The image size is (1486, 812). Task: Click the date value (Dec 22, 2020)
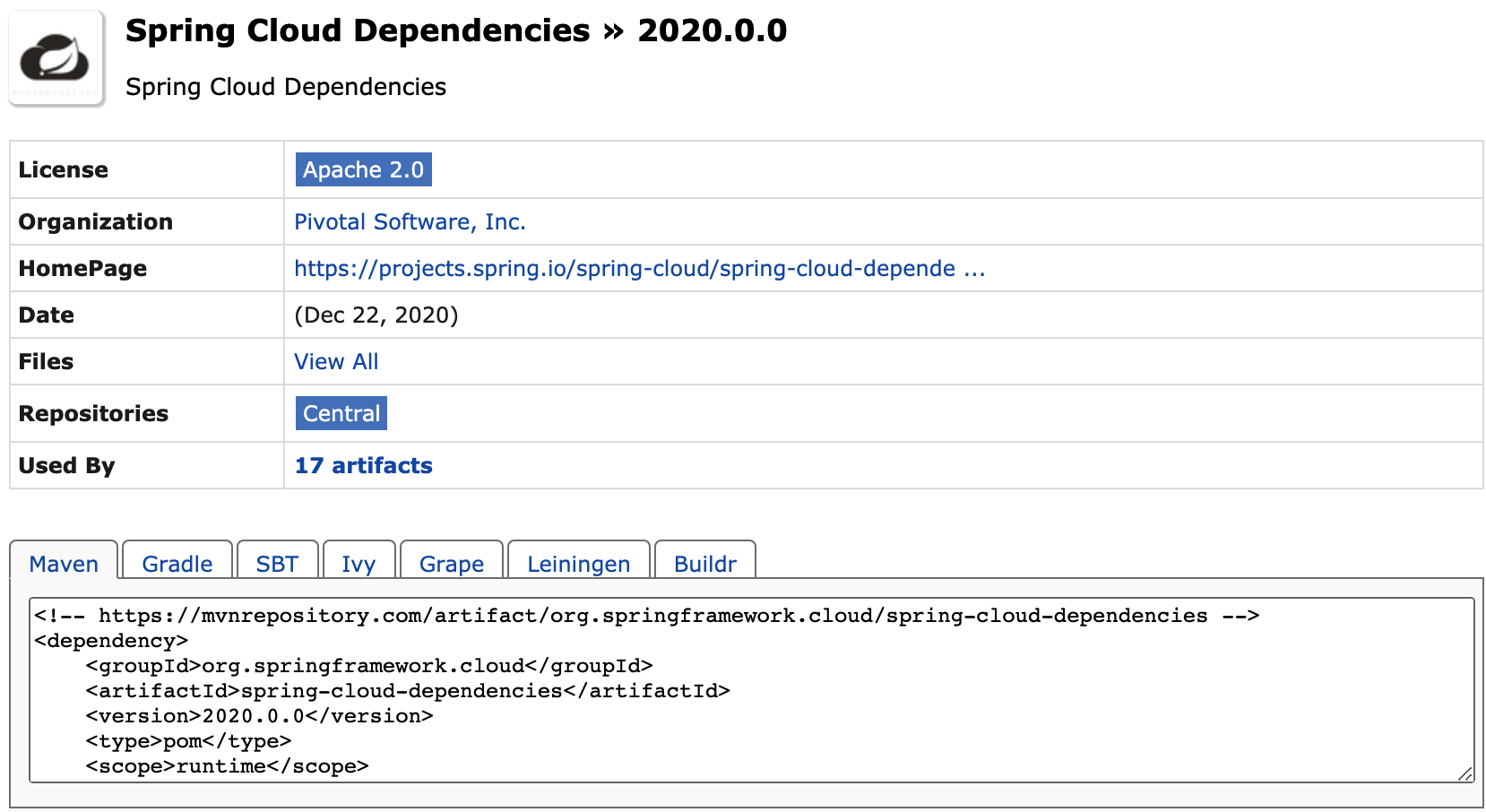click(376, 315)
